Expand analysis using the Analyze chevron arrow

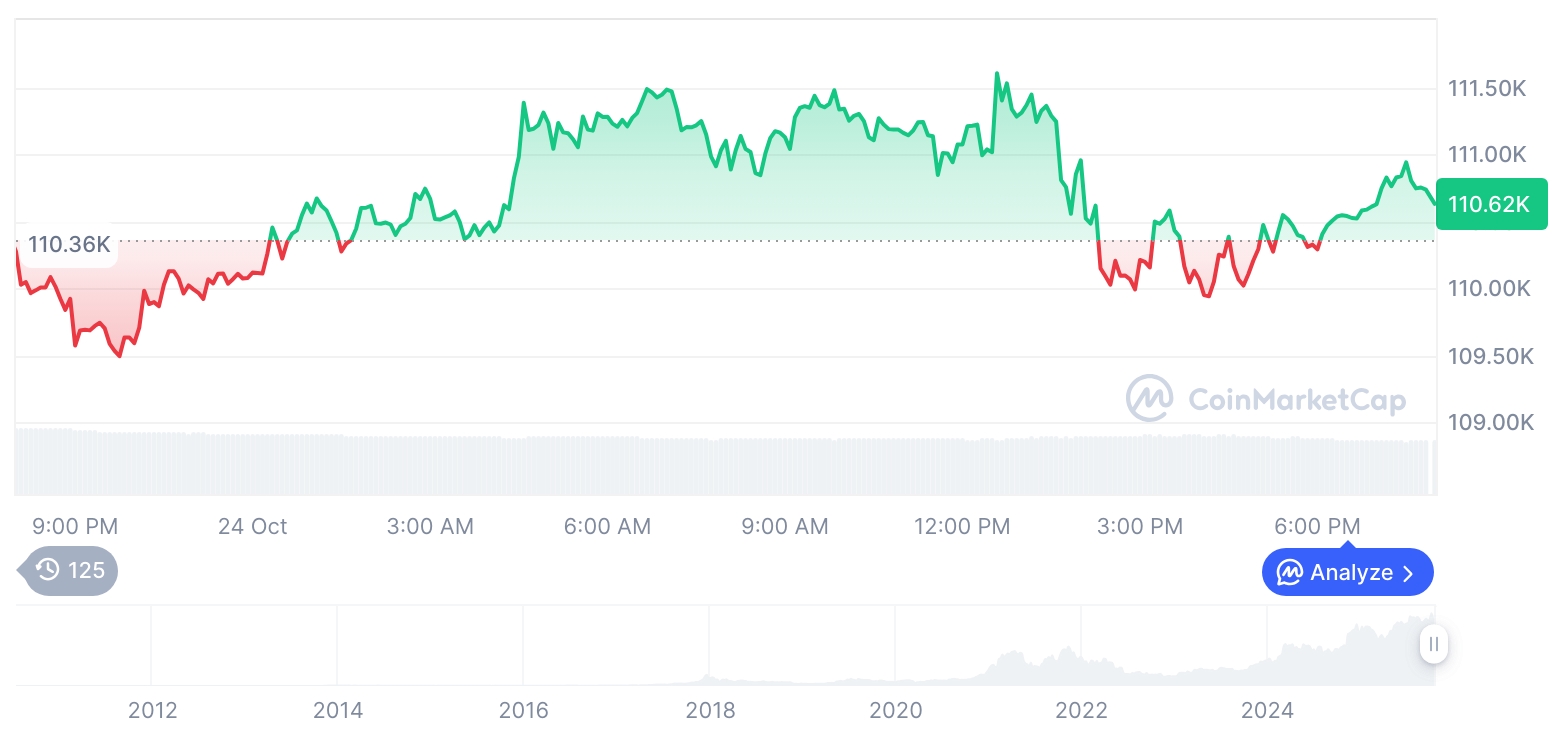(x=1408, y=573)
